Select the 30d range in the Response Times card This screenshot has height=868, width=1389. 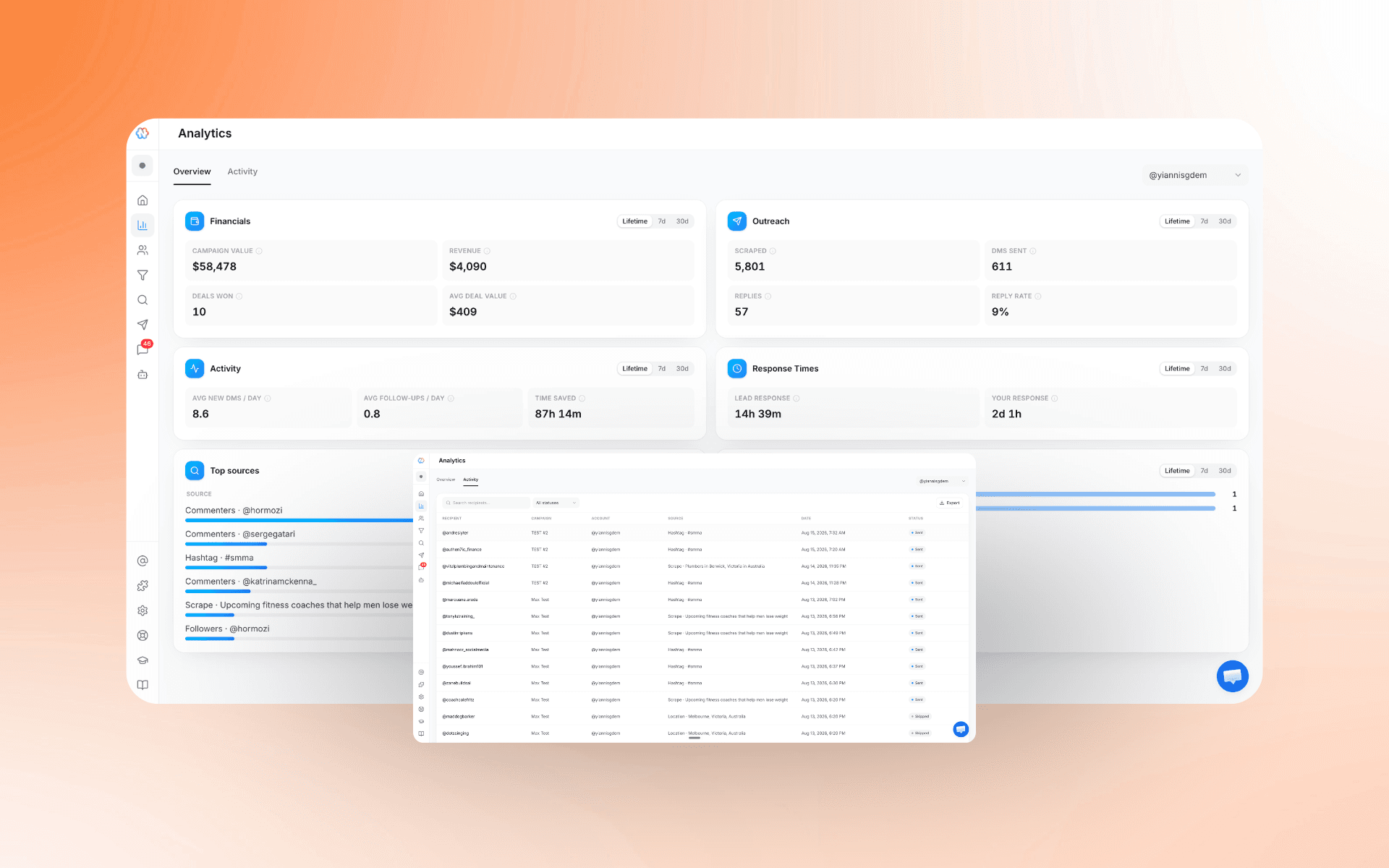pos(1225,369)
